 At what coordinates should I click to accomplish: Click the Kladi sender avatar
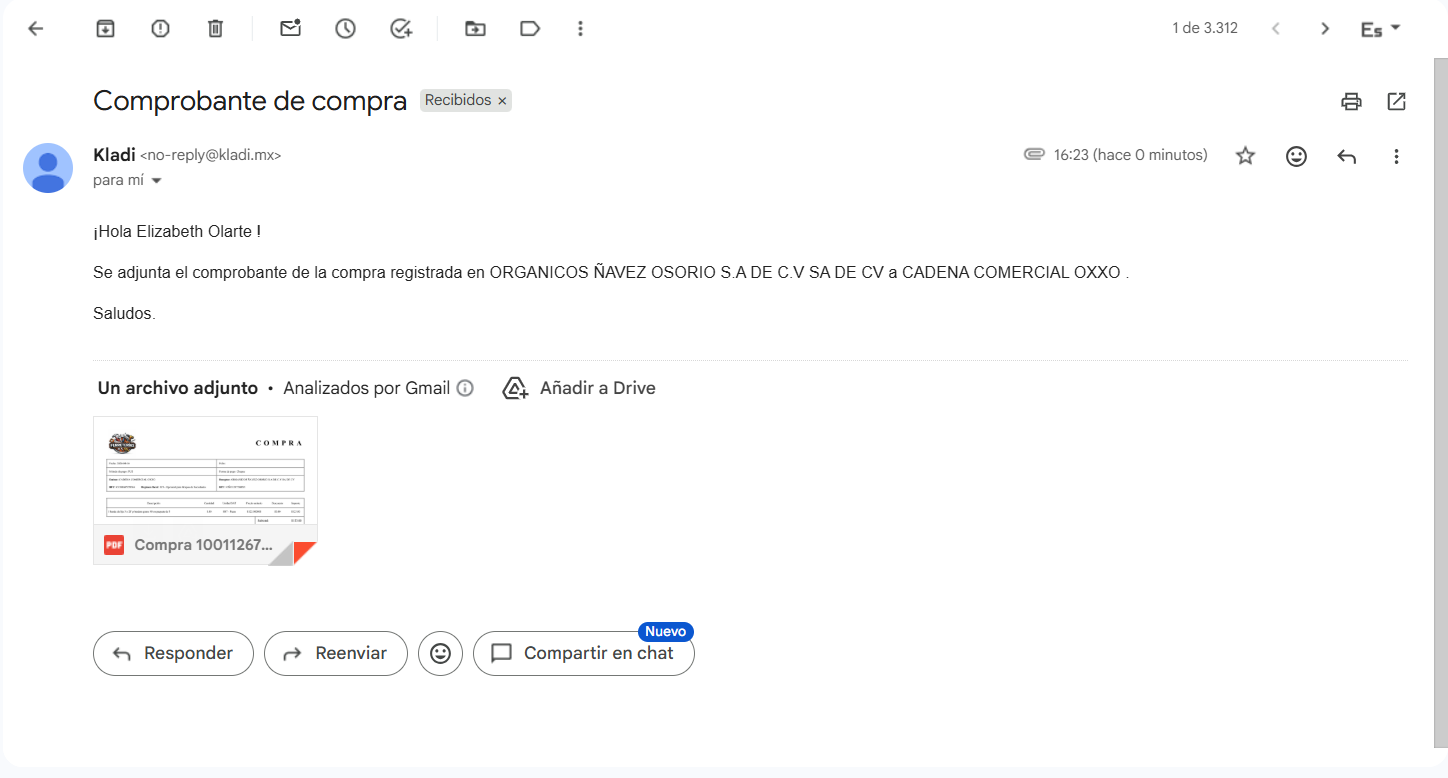48,168
